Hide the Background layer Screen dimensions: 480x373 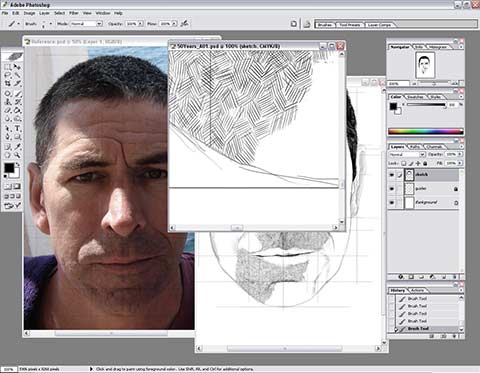[392, 203]
